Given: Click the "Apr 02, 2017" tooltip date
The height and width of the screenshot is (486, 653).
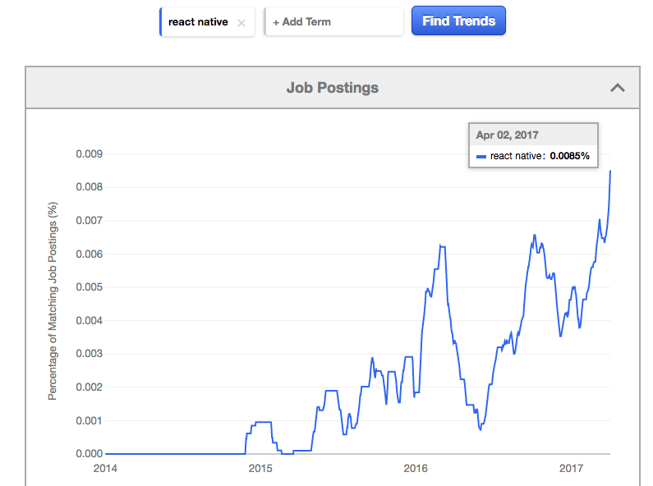Looking at the screenshot, I should [506, 135].
